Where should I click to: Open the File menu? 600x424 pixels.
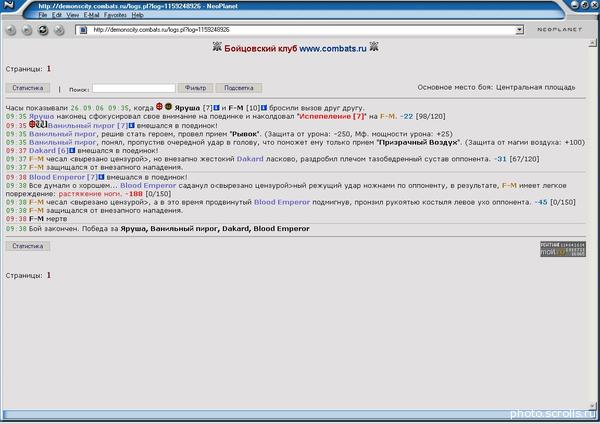(x=42, y=15)
